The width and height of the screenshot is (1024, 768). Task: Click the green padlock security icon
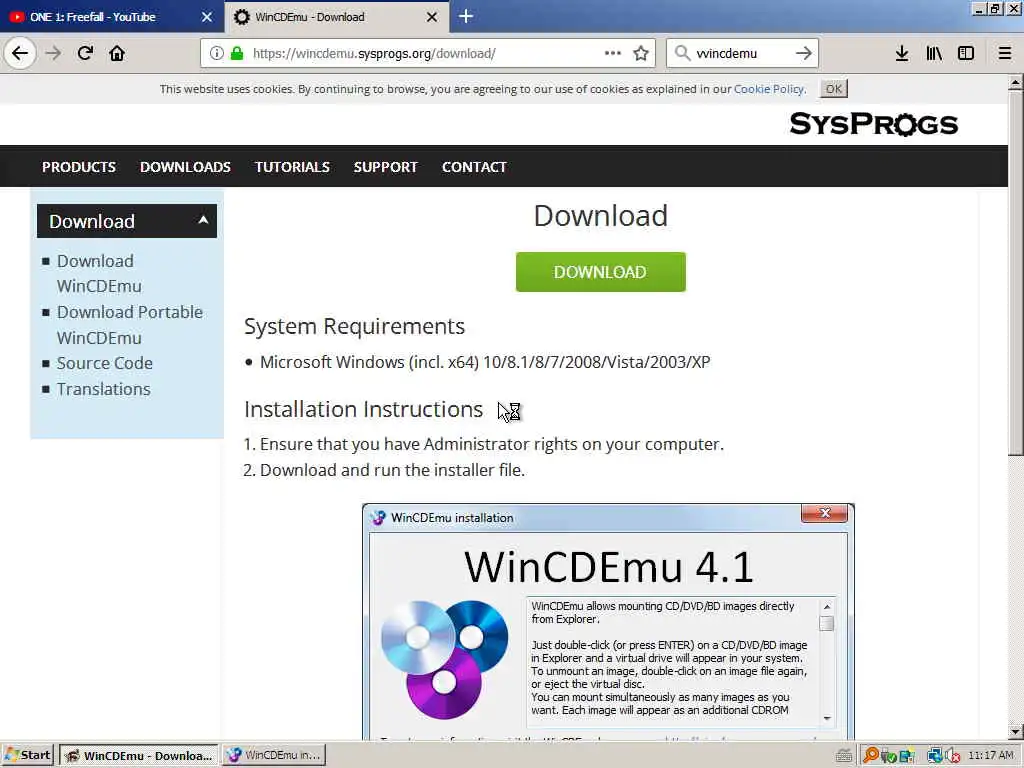[x=237, y=53]
